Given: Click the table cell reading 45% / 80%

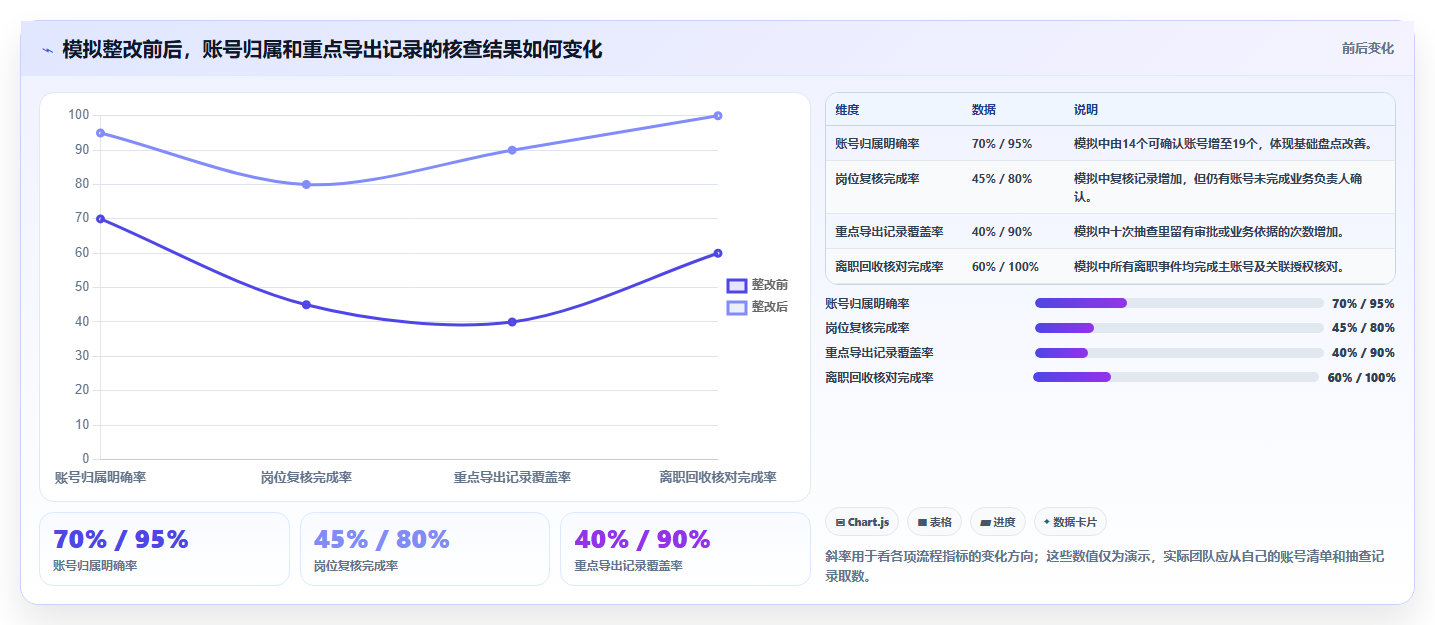Looking at the screenshot, I should pos(1001,179).
